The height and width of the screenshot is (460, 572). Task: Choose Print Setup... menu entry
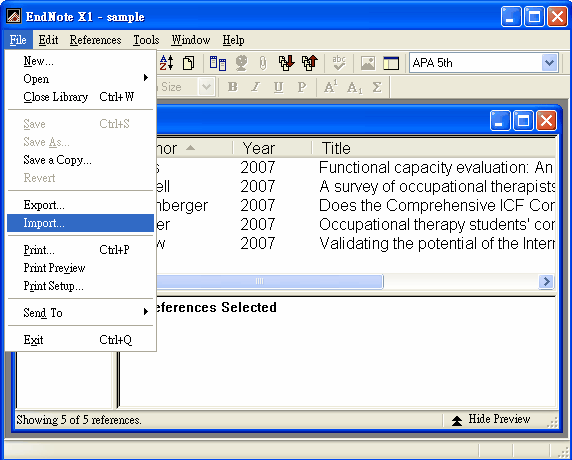81,286
